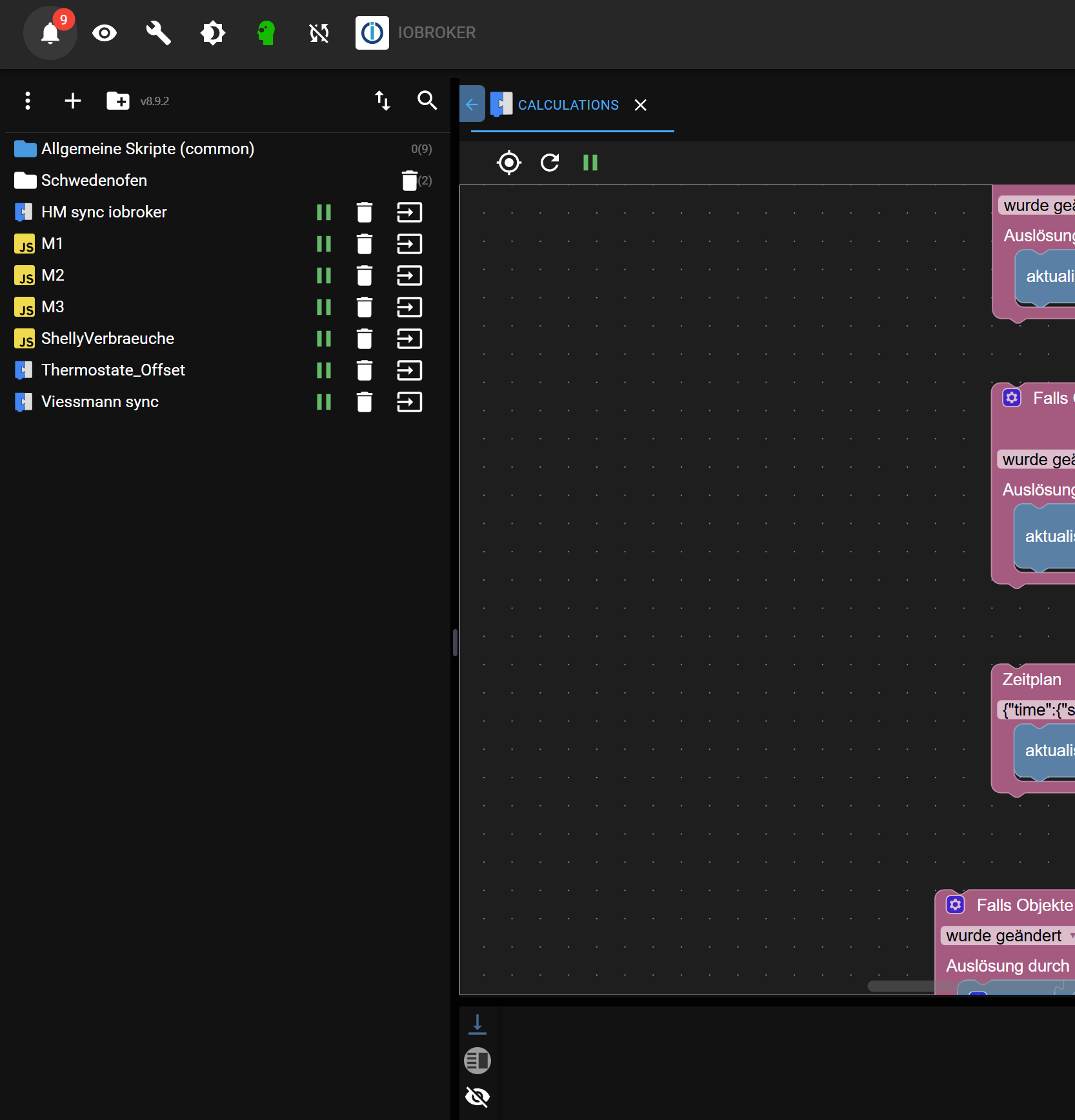Delete the M2 script with trash icon
This screenshot has height=1120, width=1075.
click(365, 275)
